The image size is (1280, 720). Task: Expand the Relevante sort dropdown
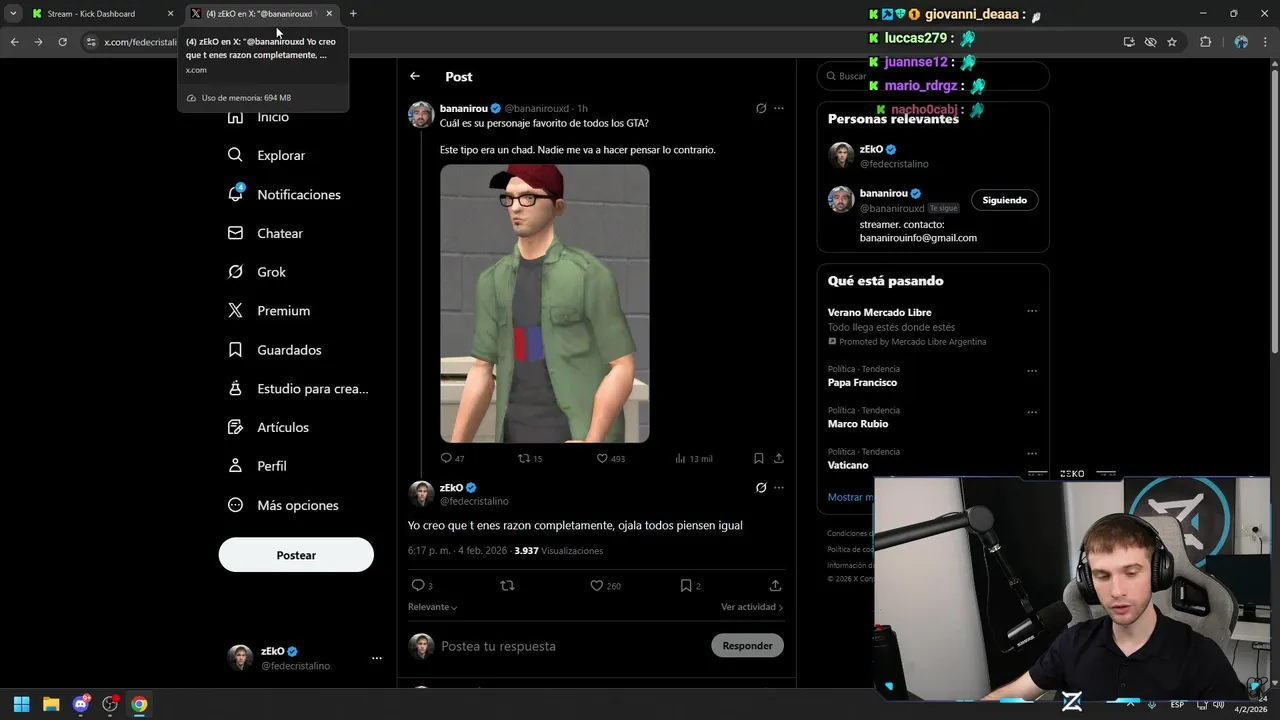point(432,607)
